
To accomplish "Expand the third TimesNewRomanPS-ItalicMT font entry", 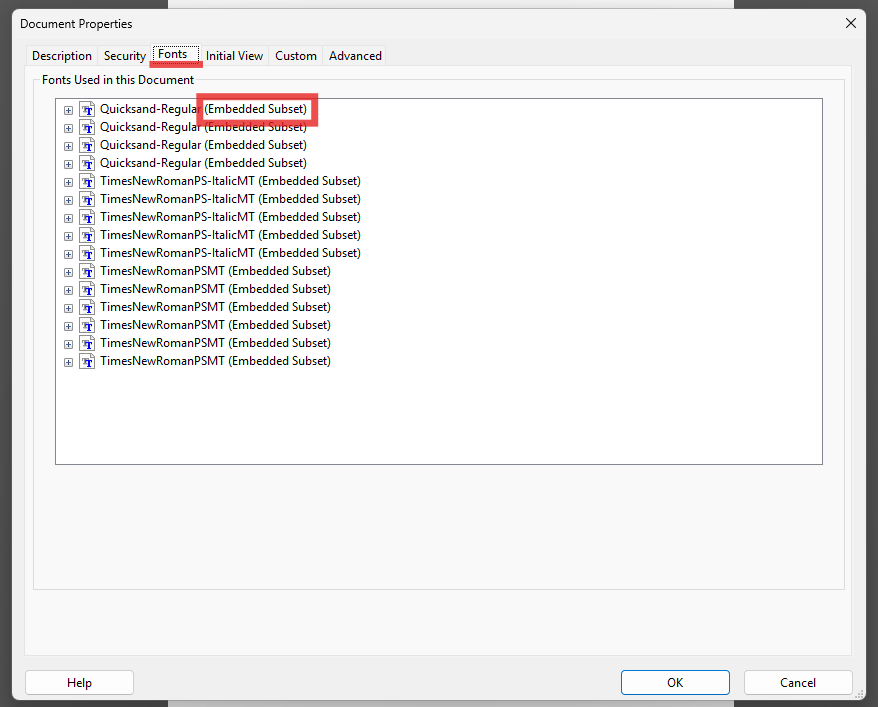I will click(x=68, y=218).
